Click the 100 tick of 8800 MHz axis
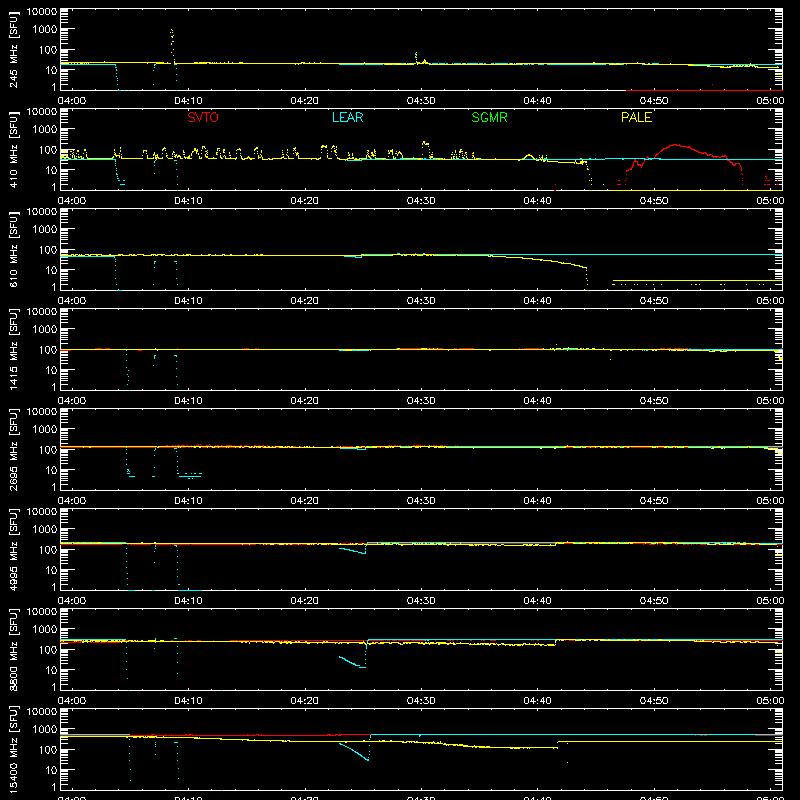This screenshot has width=800, height=800. tap(48, 650)
